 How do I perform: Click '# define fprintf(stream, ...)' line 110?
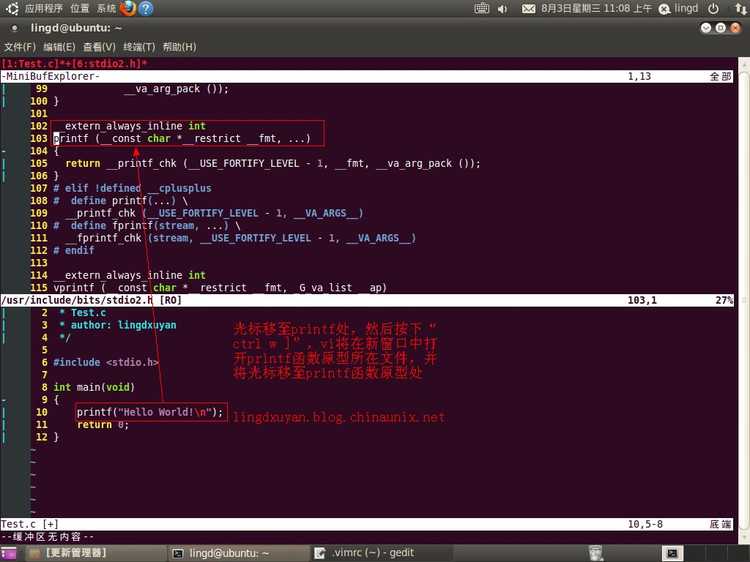point(147,226)
